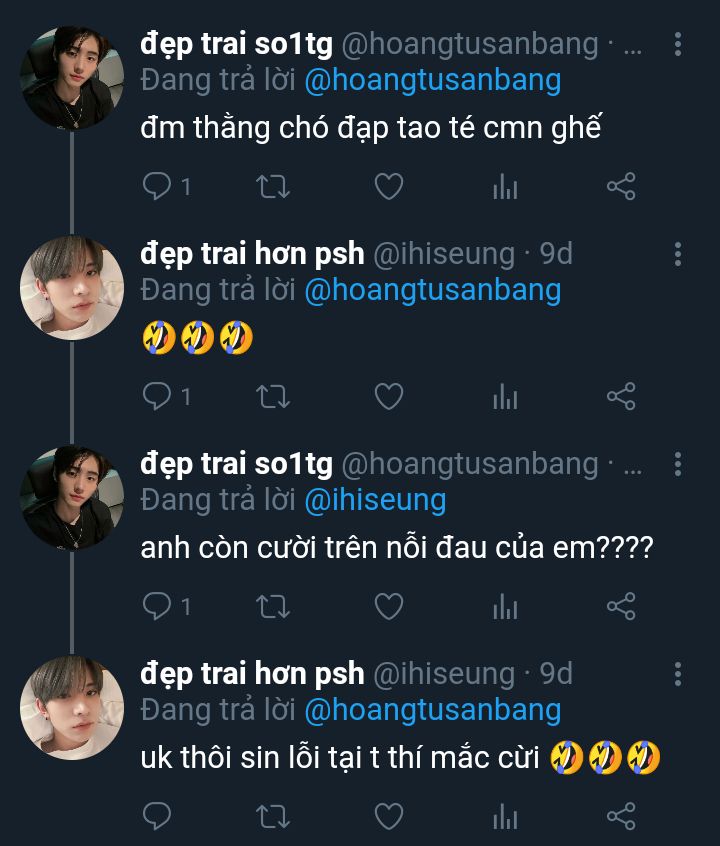Tap the first tweet's profile avatar
The height and width of the screenshot is (846, 720).
(72, 79)
